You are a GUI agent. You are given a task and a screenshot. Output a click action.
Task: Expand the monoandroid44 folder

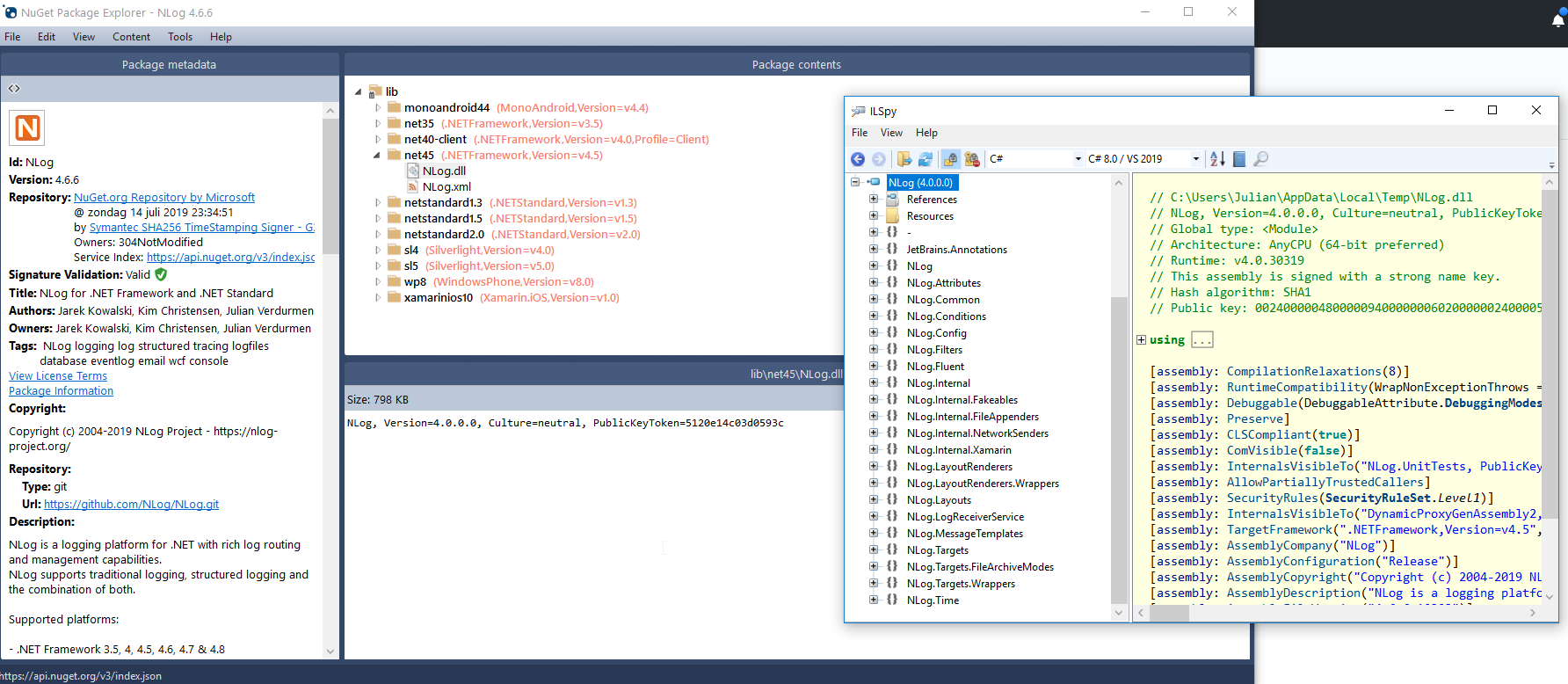378,108
